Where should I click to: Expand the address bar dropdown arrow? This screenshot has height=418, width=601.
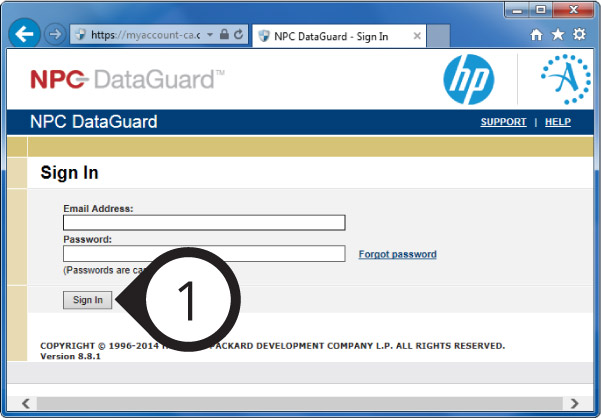point(210,34)
